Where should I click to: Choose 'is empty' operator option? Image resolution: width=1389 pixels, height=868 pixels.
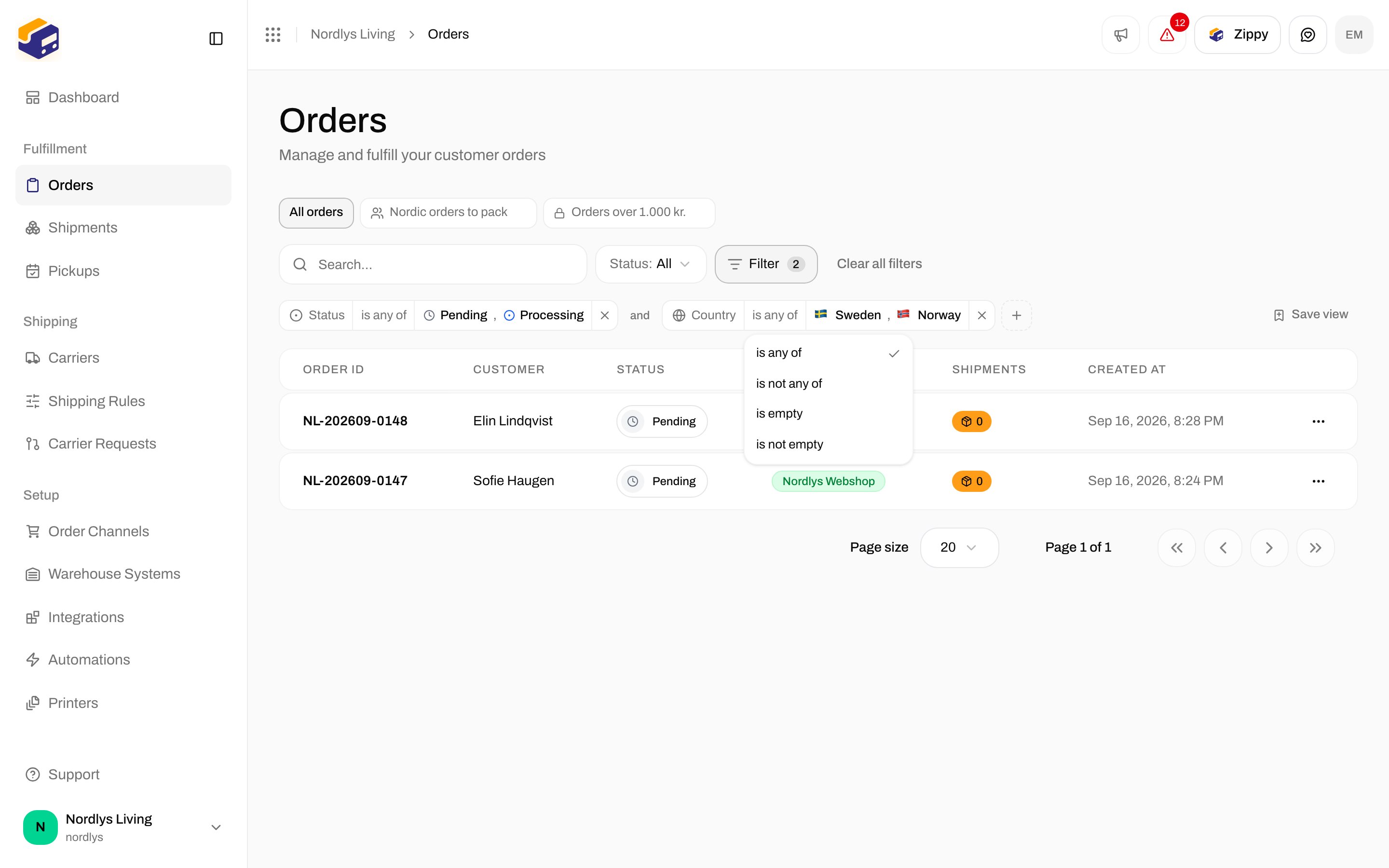pos(828,414)
